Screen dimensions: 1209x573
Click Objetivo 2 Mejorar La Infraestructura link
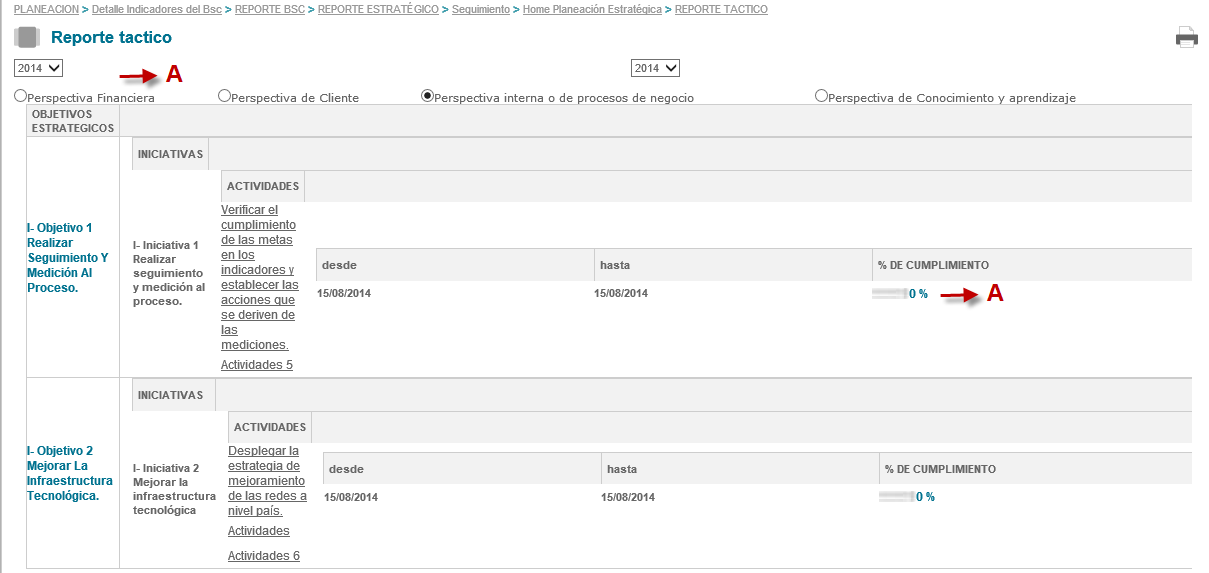coord(70,473)
